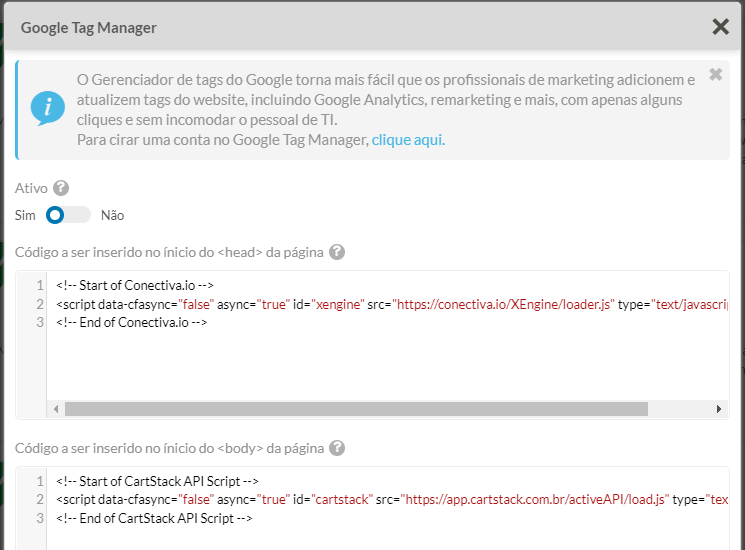Show help for the head code field
This screenshot has width=745, height=550.
pos(337,252)
